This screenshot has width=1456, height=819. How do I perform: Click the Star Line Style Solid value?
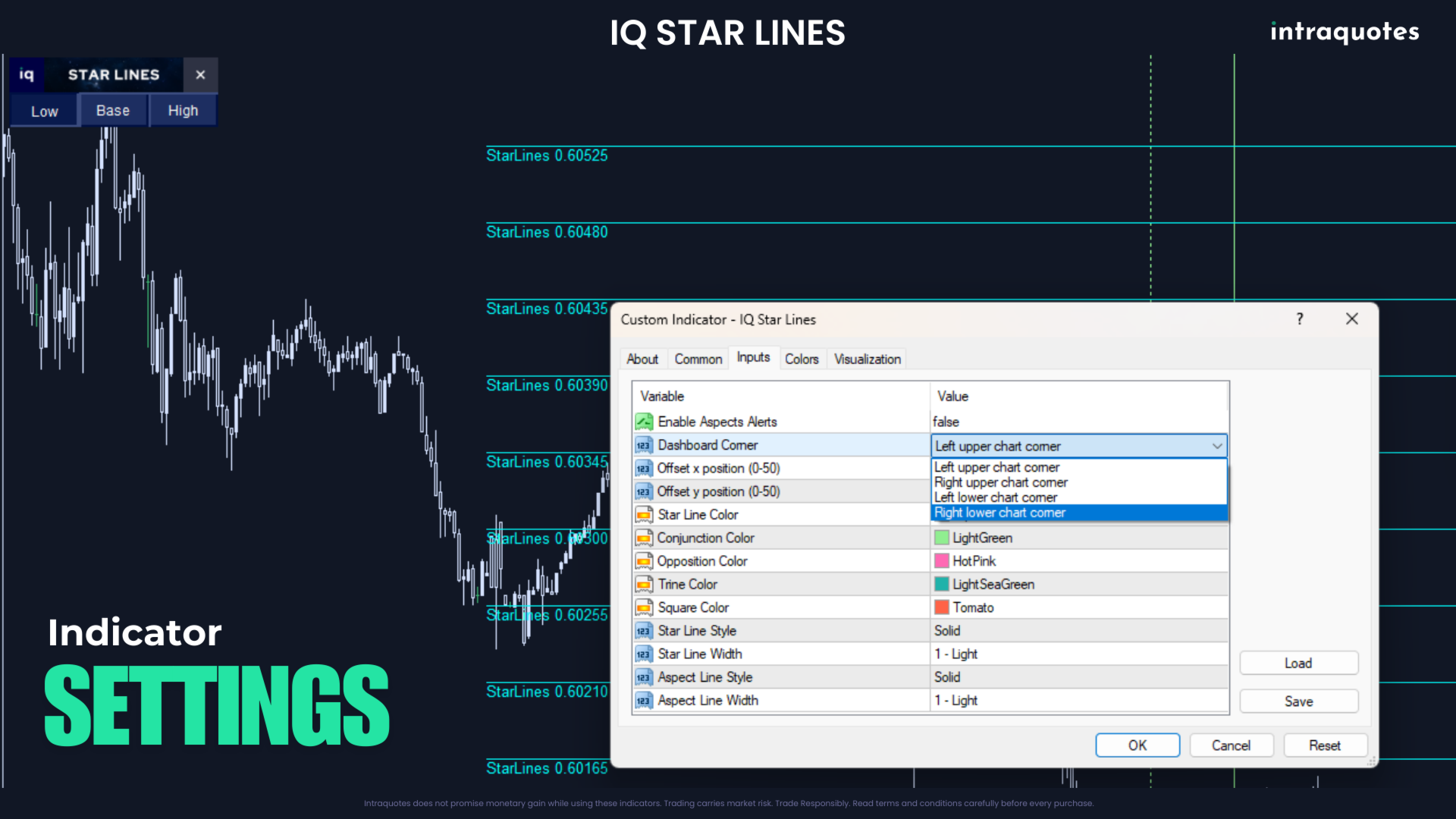pyautogui.click(x=947, y=631)
